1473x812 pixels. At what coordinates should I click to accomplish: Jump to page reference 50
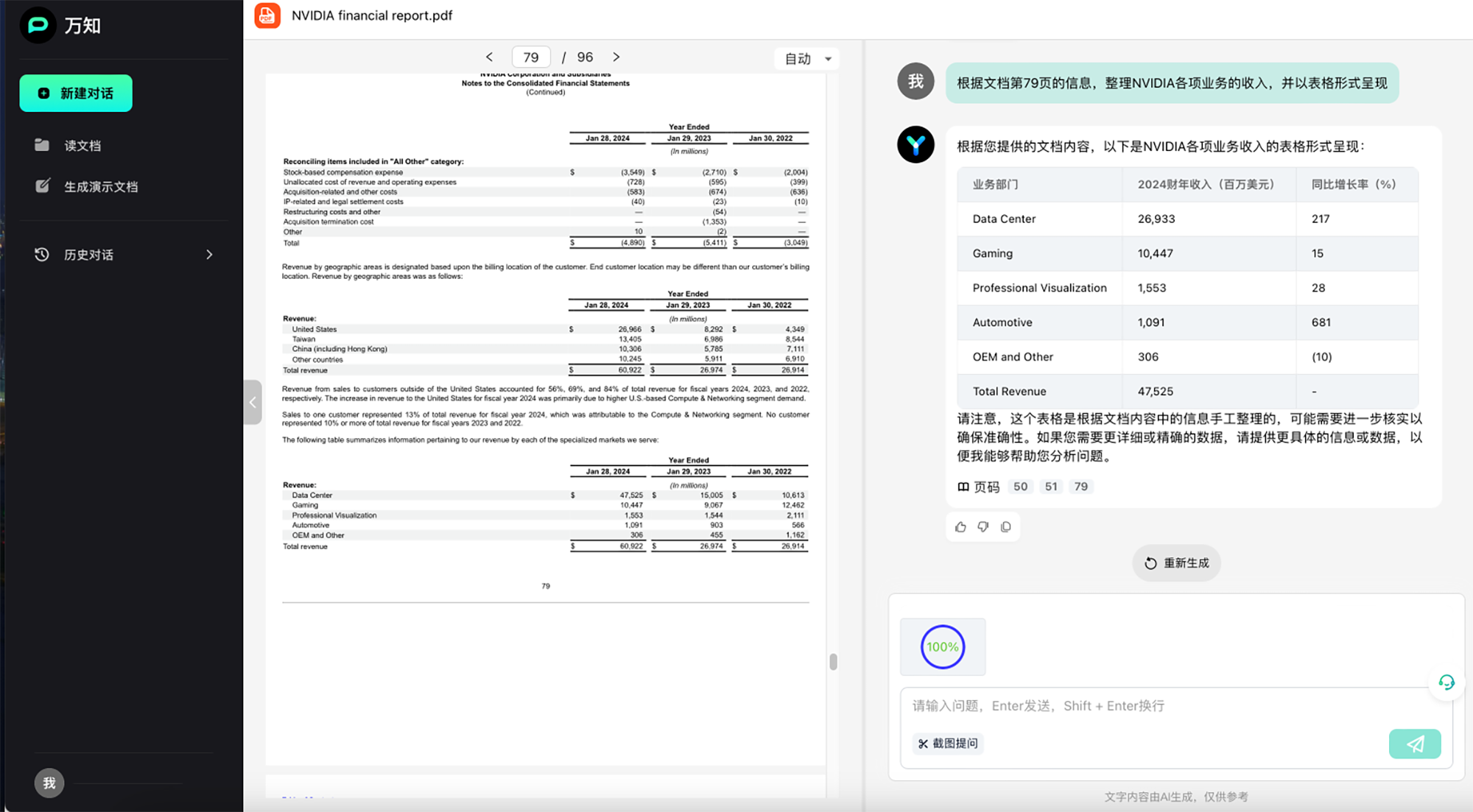click(1020, 487)
